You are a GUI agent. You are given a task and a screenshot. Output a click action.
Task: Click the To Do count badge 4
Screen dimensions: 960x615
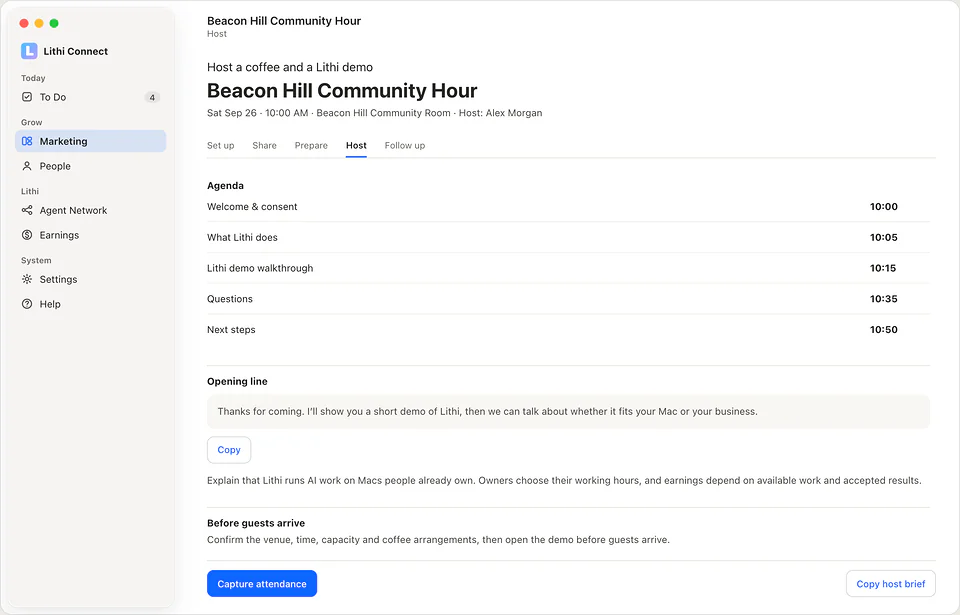(152, 97)
